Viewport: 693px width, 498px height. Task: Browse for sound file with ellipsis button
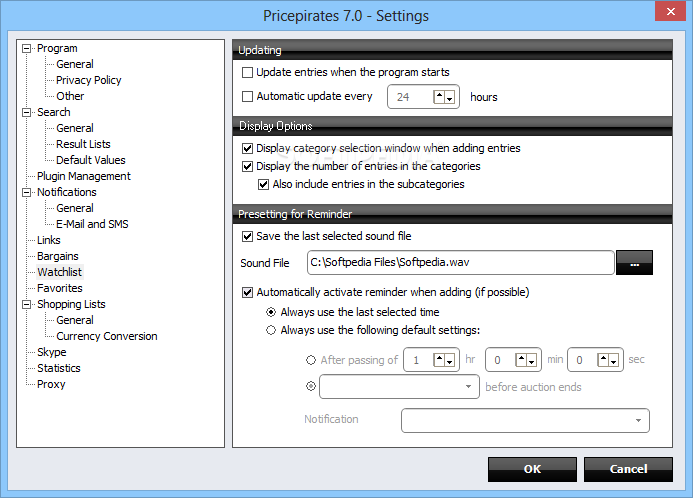pyautogui.click(x=634, y=263)
